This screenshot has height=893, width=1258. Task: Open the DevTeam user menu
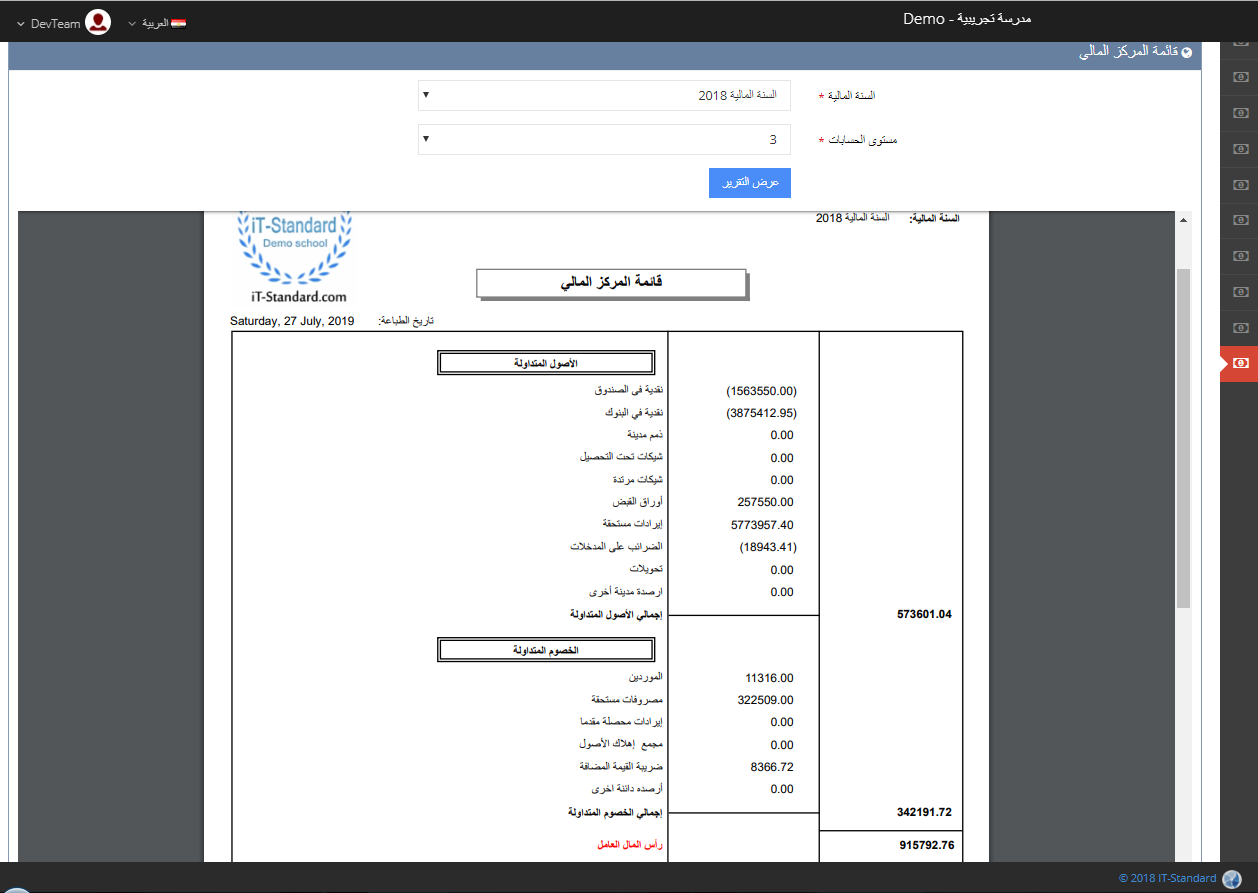pos(56,23)
